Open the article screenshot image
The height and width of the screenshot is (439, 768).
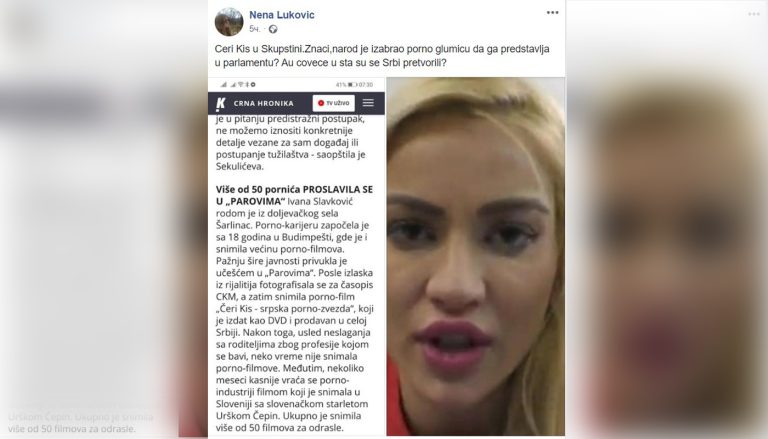(x=296, y=256)
